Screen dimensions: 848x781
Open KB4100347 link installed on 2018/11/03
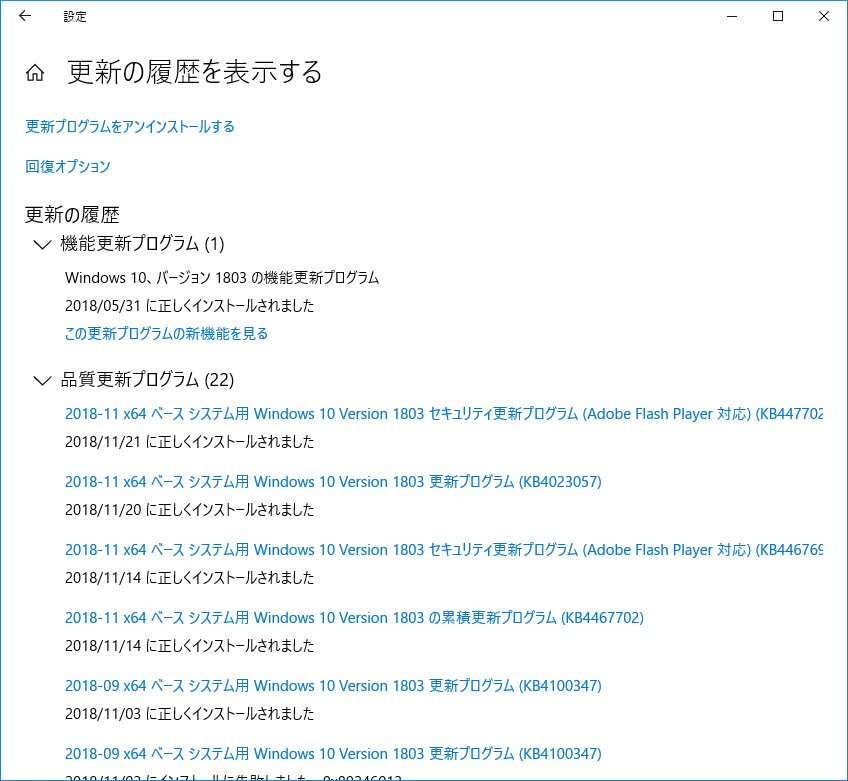(x=333, y=686)
